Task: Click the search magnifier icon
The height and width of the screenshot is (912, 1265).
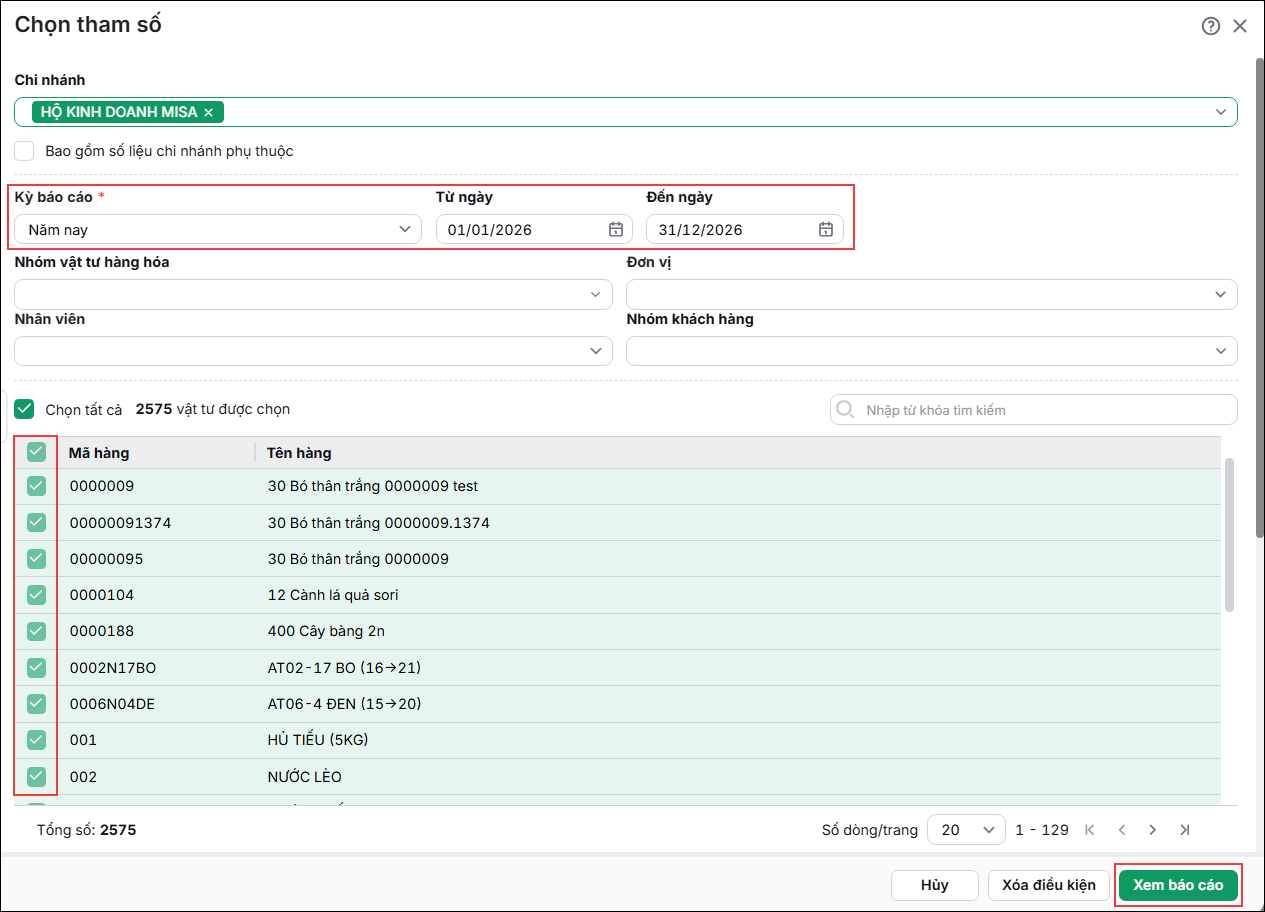Action: pyautogui.click(x=846, y=409)
